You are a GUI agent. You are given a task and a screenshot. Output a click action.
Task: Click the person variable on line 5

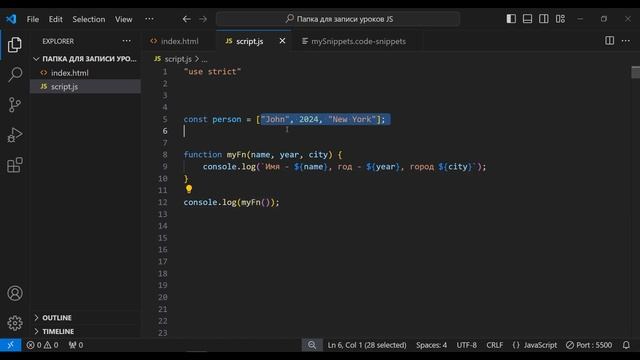227,119
